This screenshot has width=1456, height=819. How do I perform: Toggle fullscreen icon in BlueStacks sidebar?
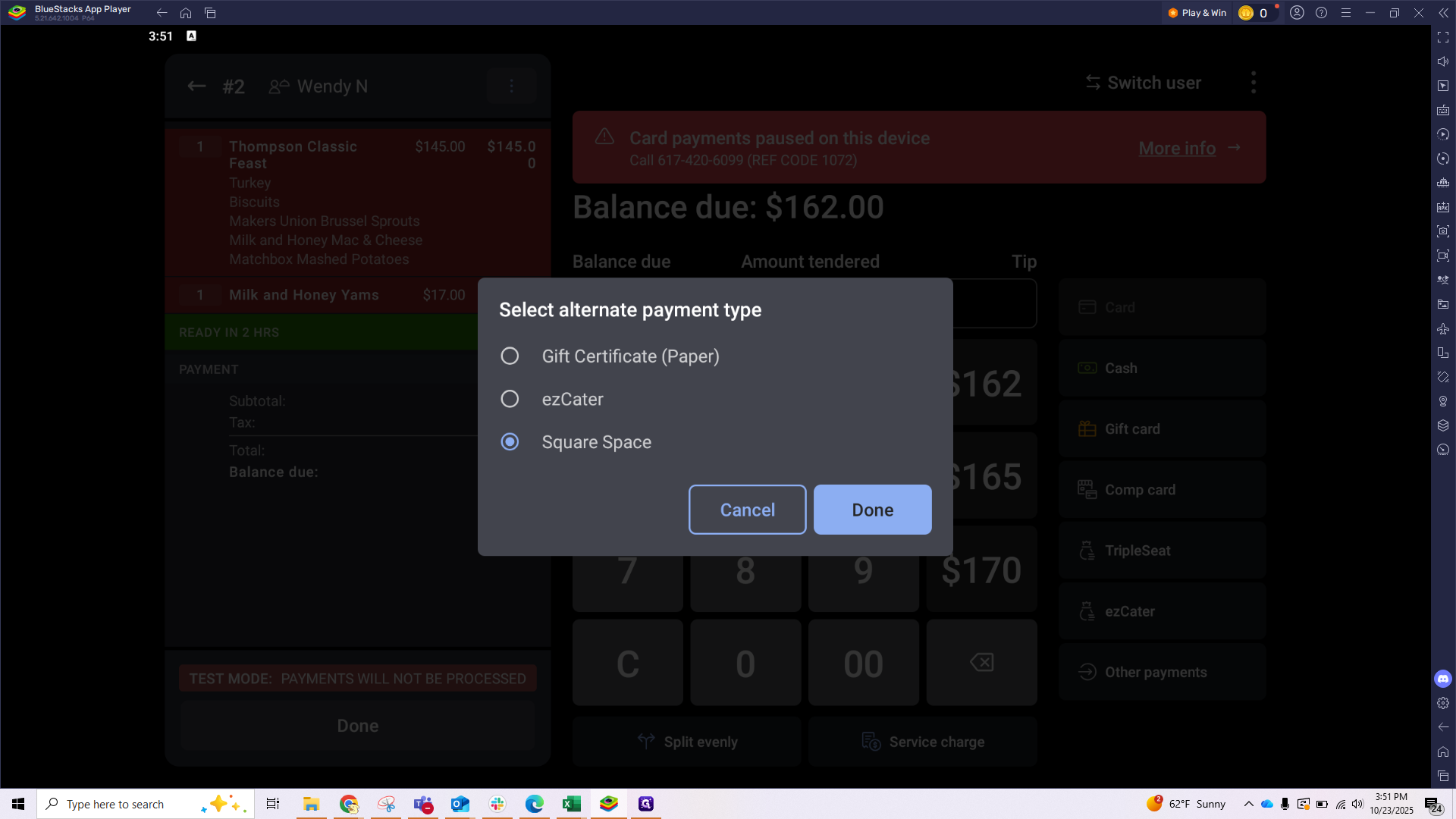pyautogui.click(x=1442, y=37)
